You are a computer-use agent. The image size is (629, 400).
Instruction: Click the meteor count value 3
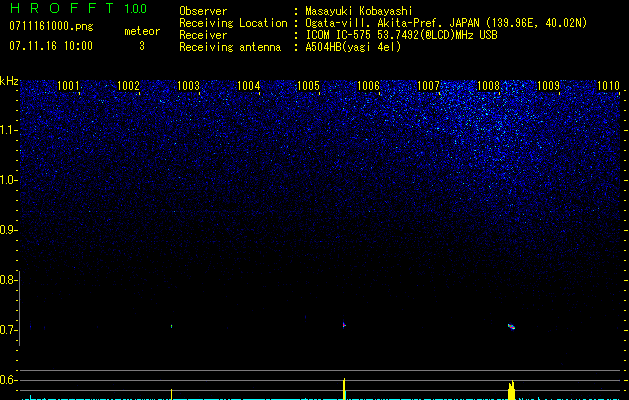[142, 46]
